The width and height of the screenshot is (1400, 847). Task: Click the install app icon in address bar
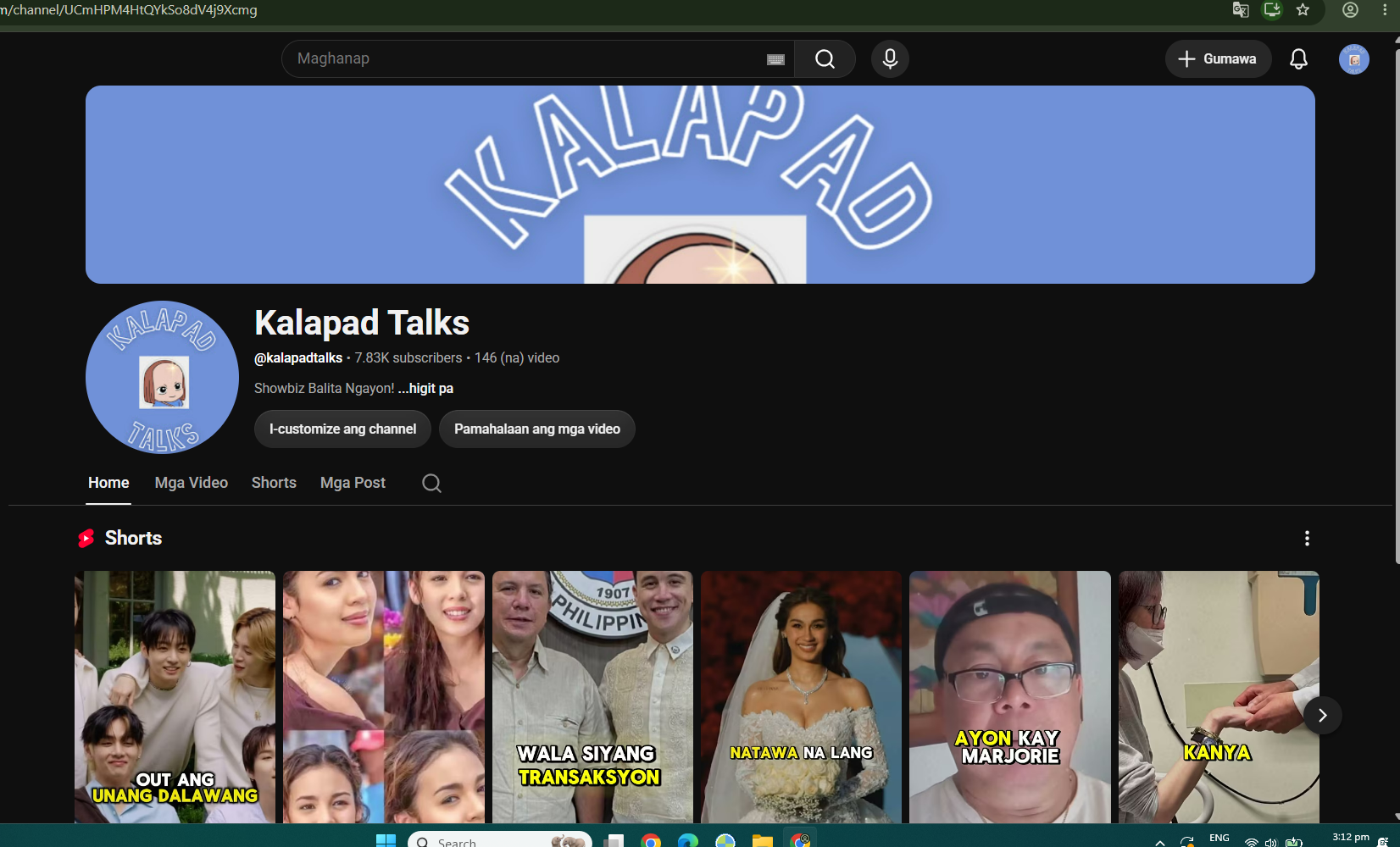click(x=1272, y=10)
